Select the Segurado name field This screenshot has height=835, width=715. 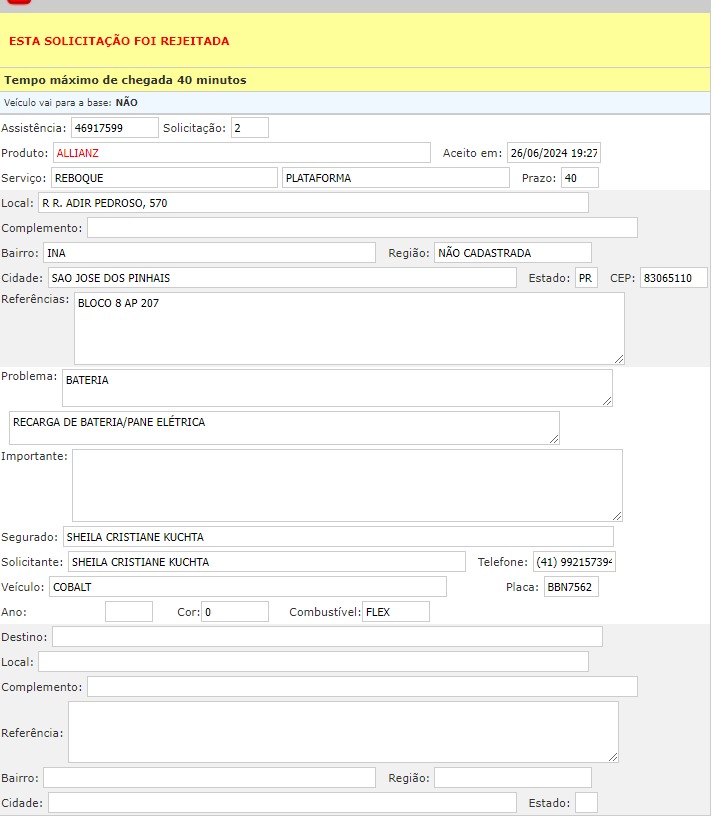tap(337, 537)
